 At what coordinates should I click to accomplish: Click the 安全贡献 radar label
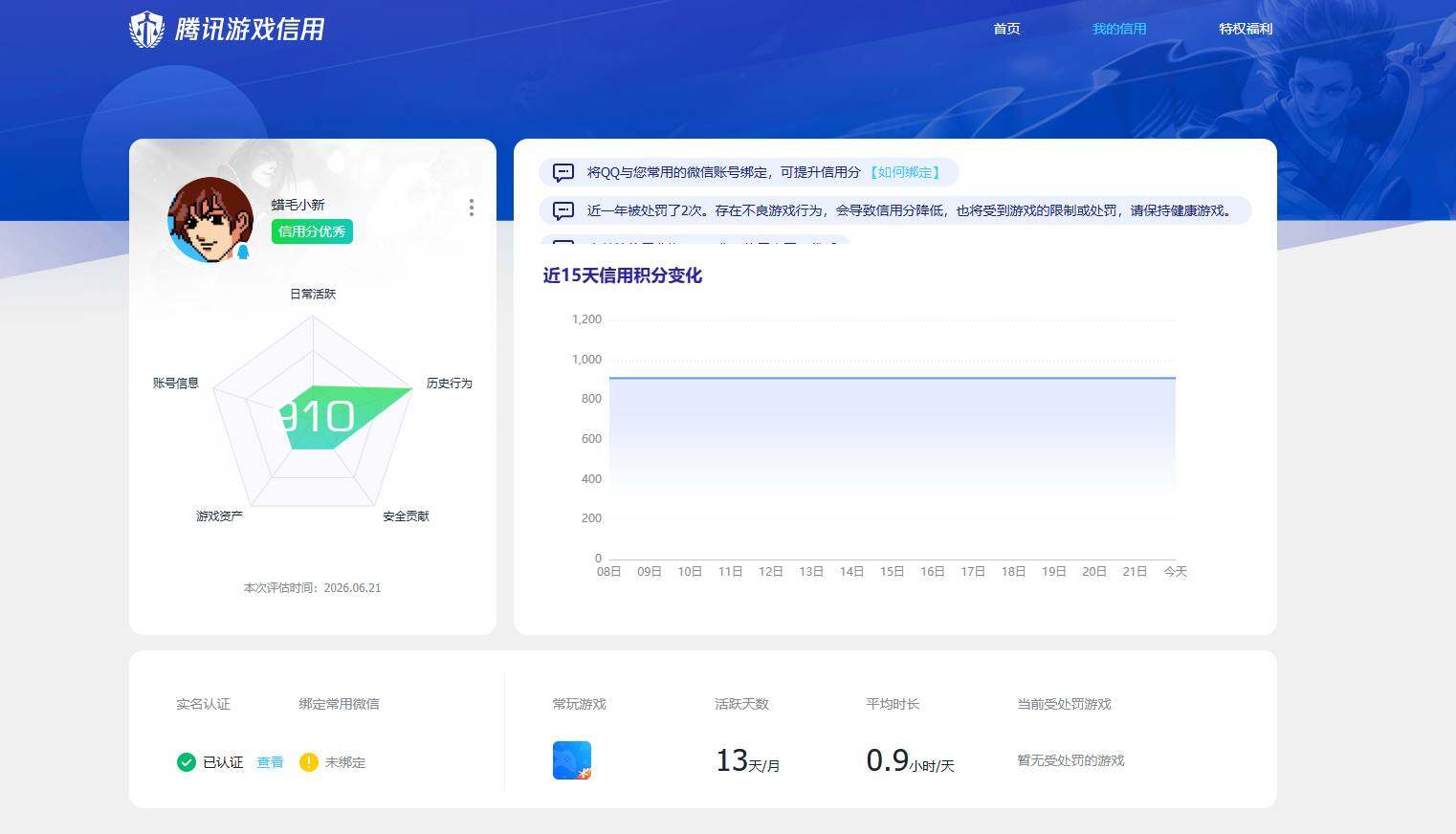pos(406,516)
